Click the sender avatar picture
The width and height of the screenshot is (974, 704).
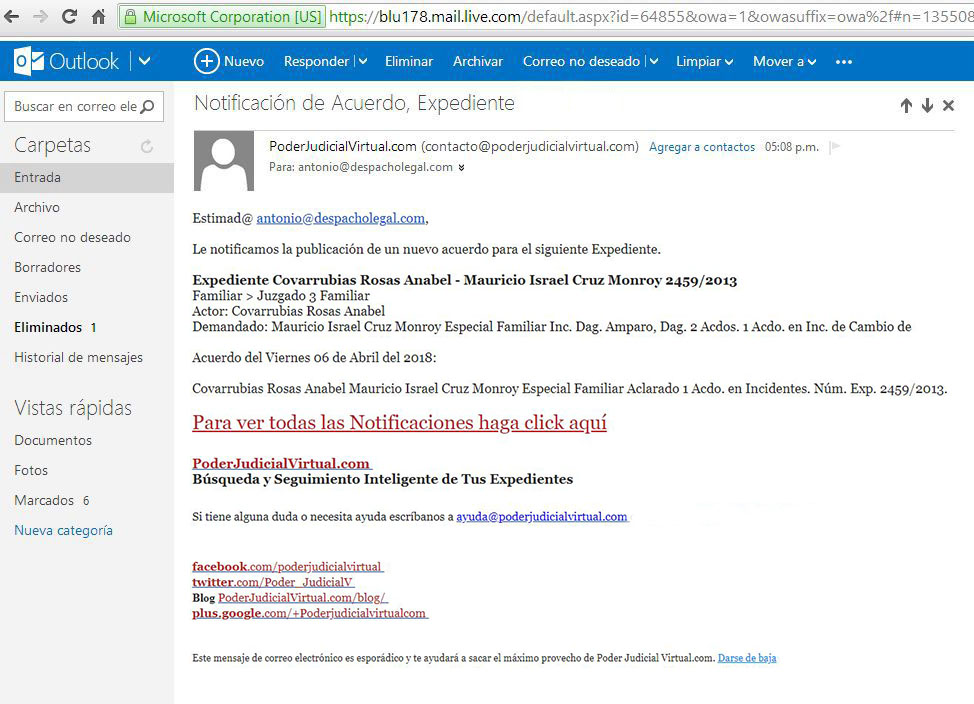(224, 160)
